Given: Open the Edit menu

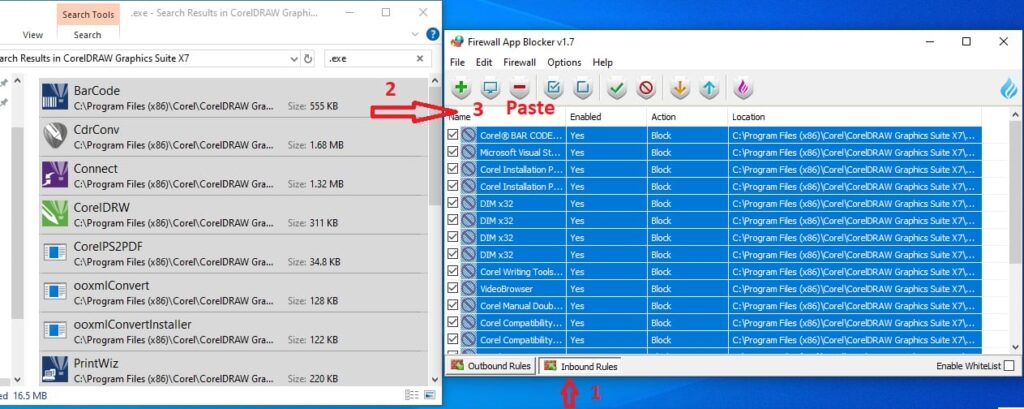Looking at the screenshot, I should (484, 62).
